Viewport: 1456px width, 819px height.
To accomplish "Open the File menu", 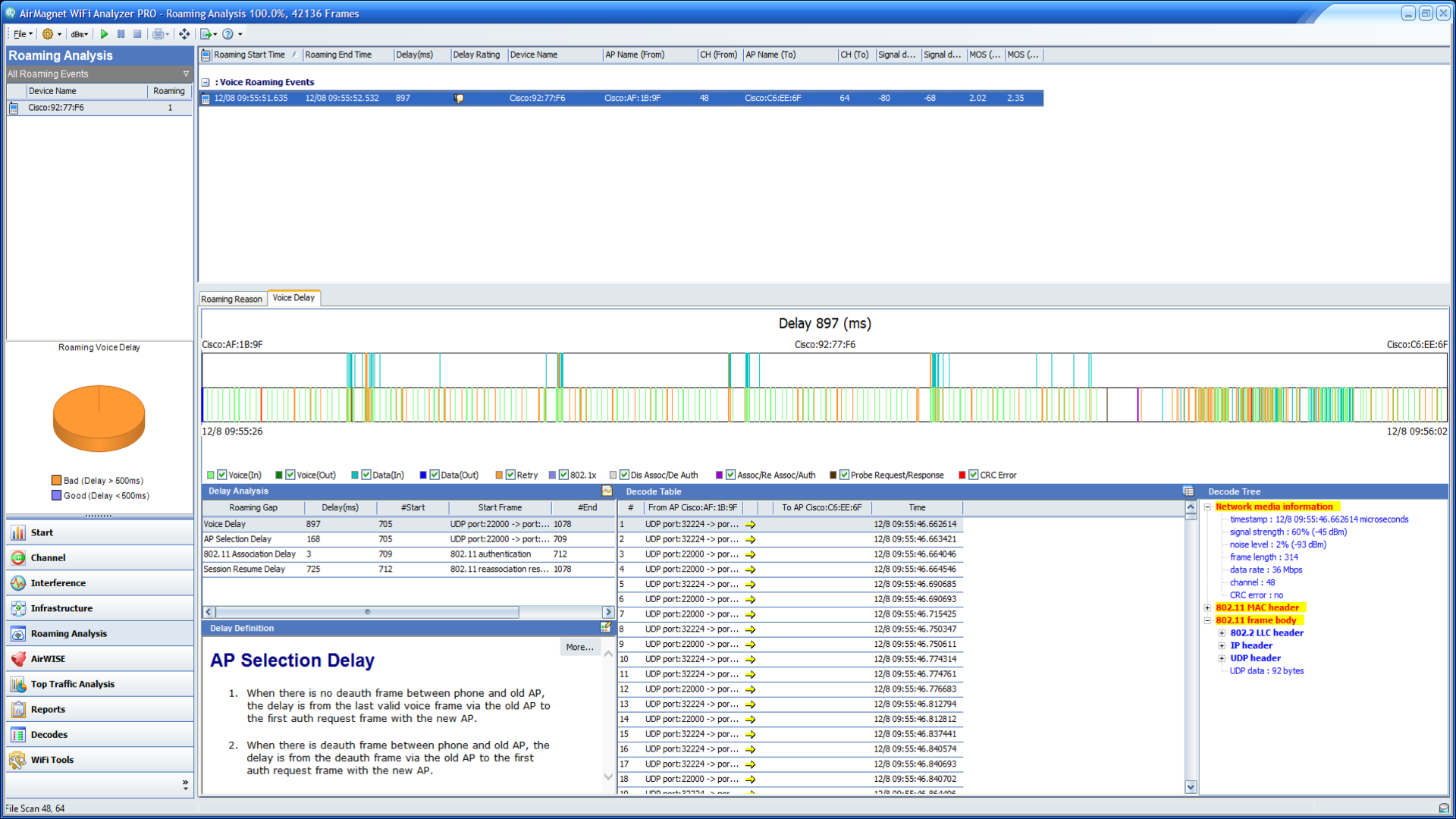I will pos(20,34).
